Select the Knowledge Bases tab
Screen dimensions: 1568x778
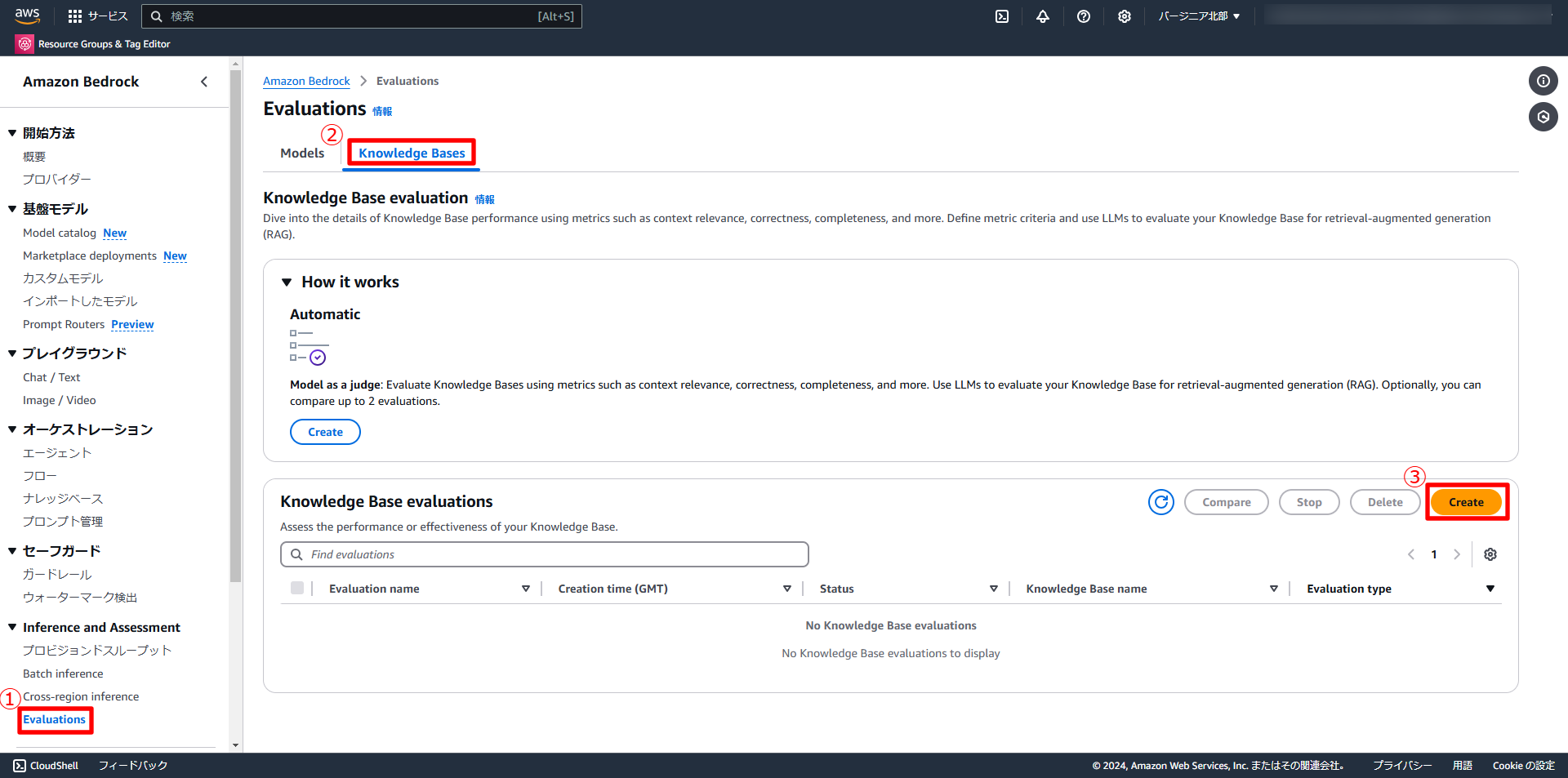tap(412, 153)
